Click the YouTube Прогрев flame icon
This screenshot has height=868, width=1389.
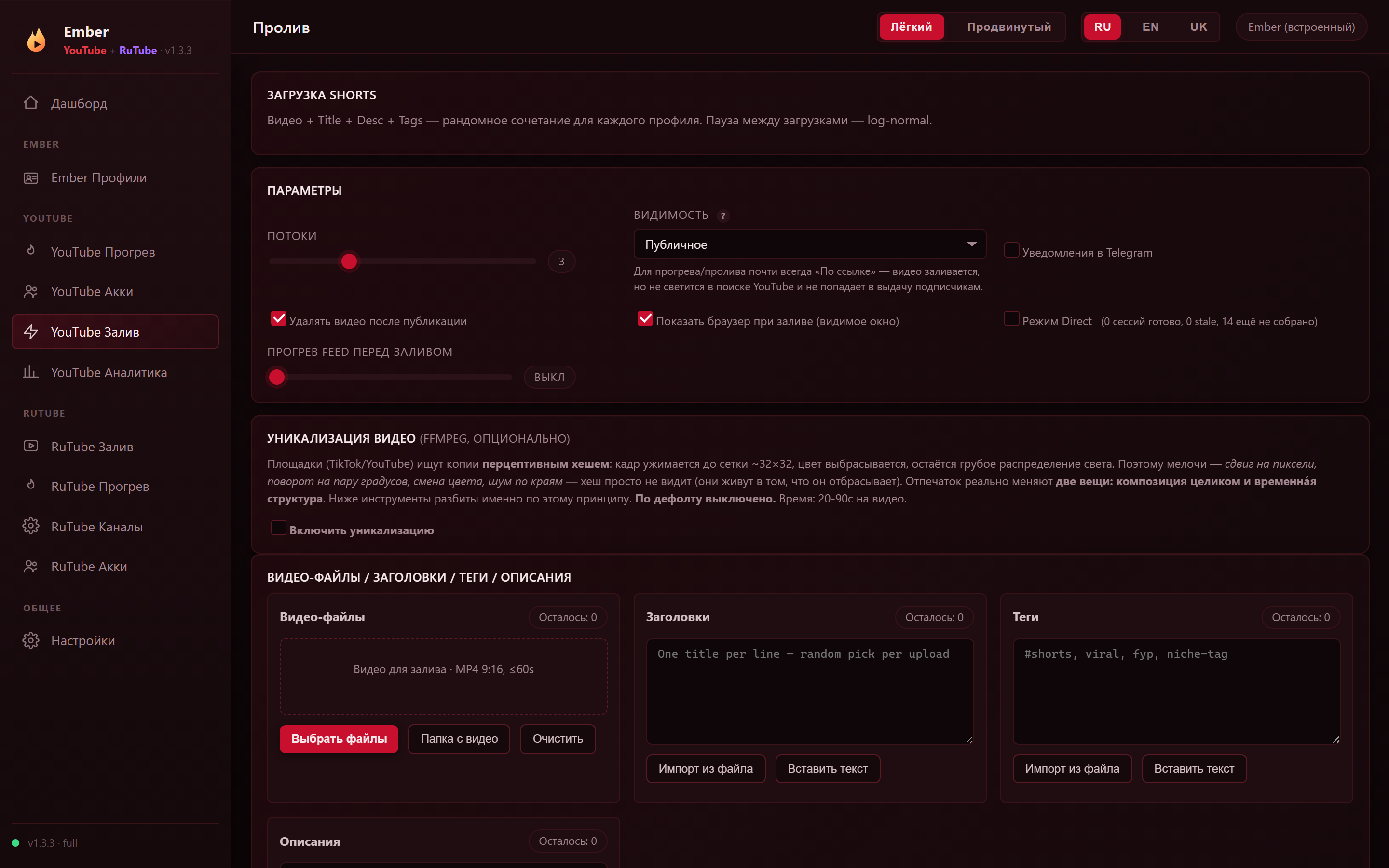[x=31, y=251]
